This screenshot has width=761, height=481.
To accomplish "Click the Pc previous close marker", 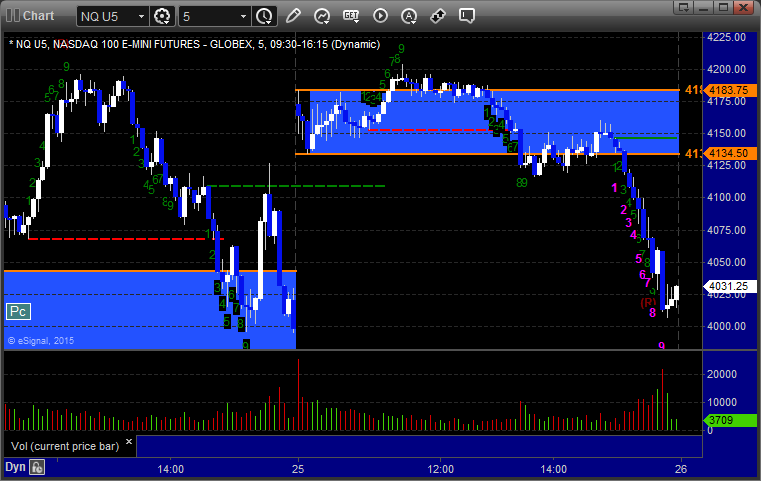I will [x=18, y=312].
